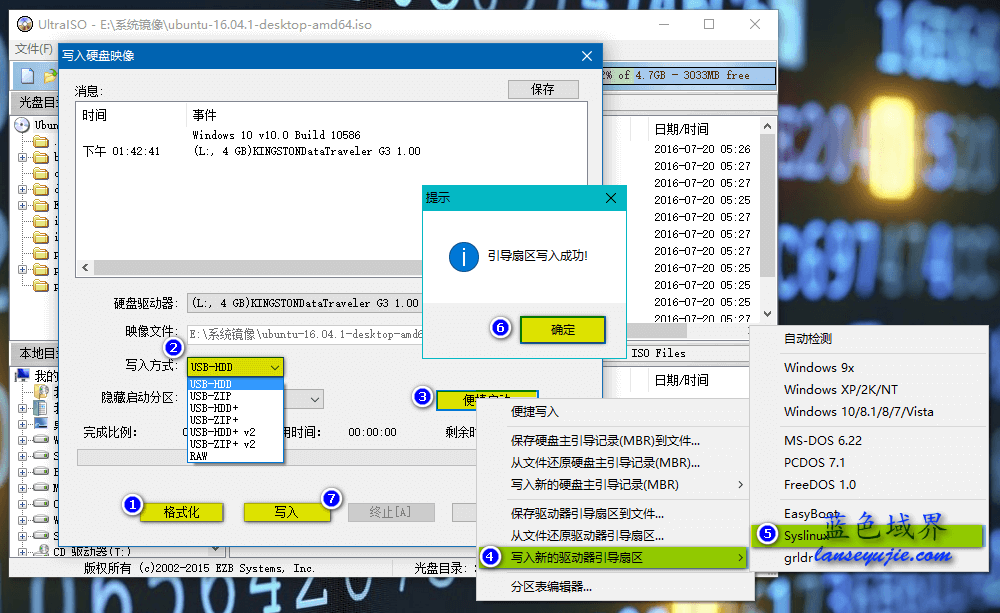The height and width of the screenshot is (613, 1000).
Task: Click the 映像文件 path field
Action: [305, 334]
